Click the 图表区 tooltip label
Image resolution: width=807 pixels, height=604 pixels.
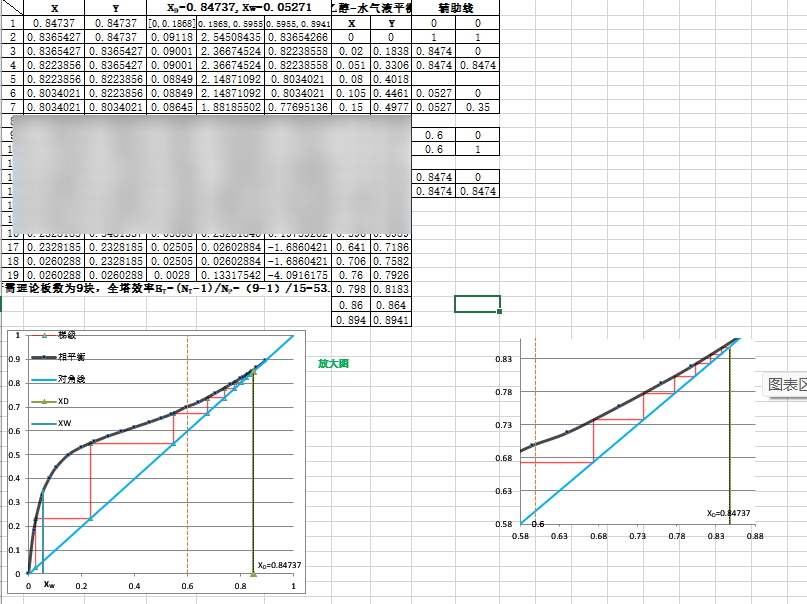(787, 384)
